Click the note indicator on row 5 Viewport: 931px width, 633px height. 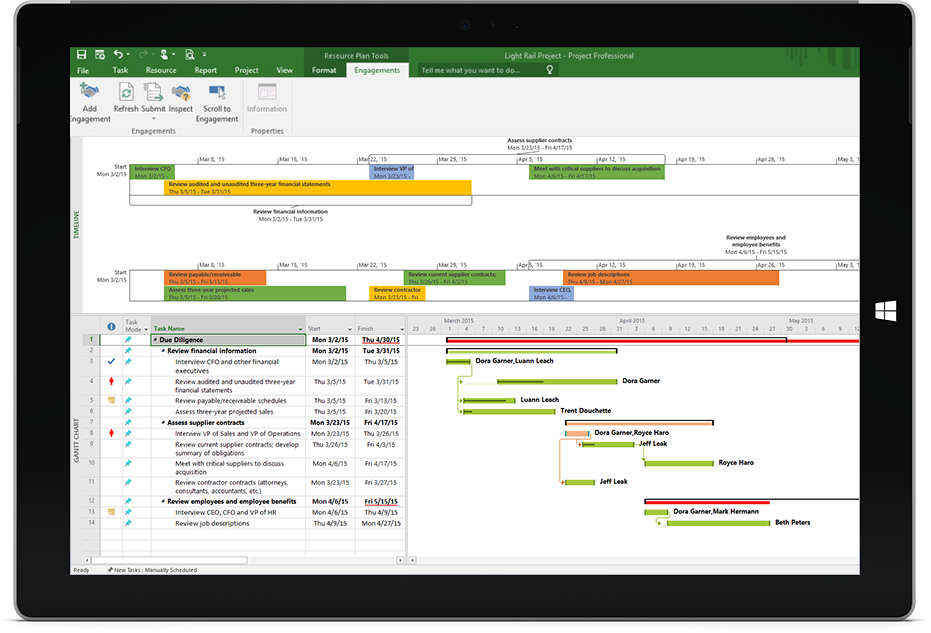pos(111,400)
